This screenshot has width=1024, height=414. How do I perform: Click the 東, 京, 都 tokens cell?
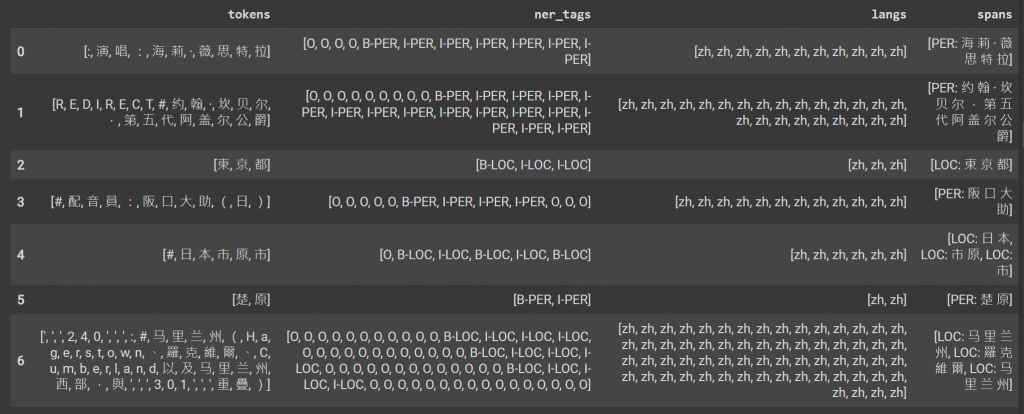coord(242,165)
